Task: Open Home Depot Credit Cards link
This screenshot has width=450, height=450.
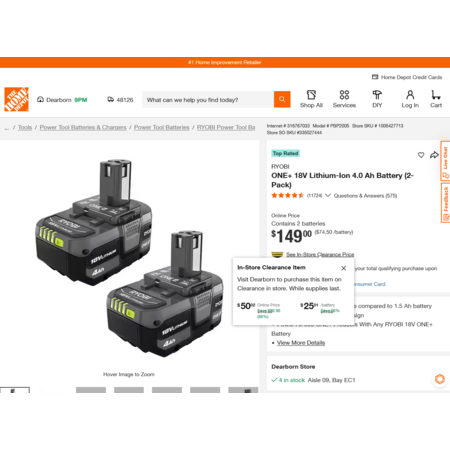Action: pyautogui.click(x=407, y=77)
